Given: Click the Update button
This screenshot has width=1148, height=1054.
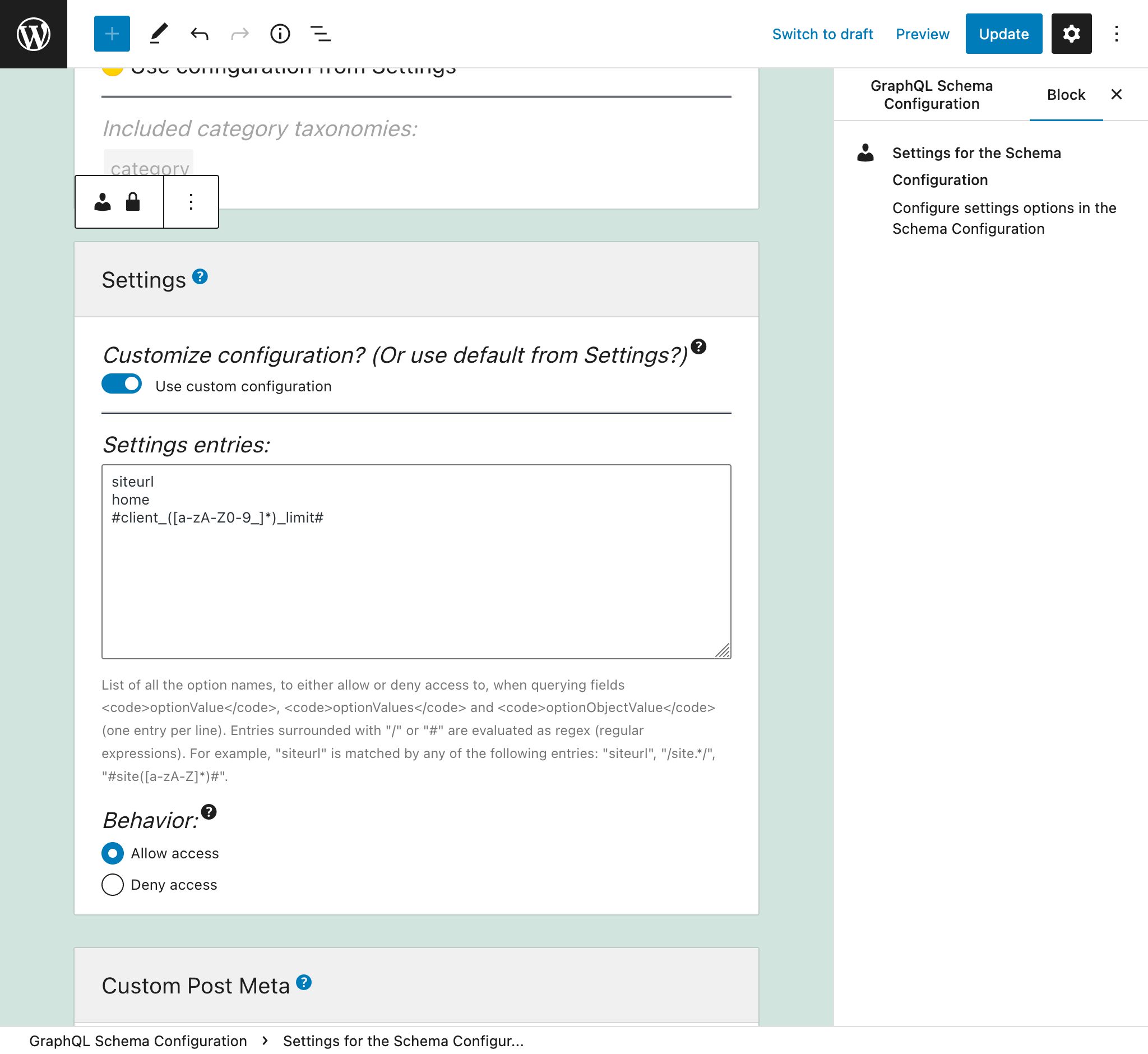Looking at the screenshot, I should click(1003, 33).
